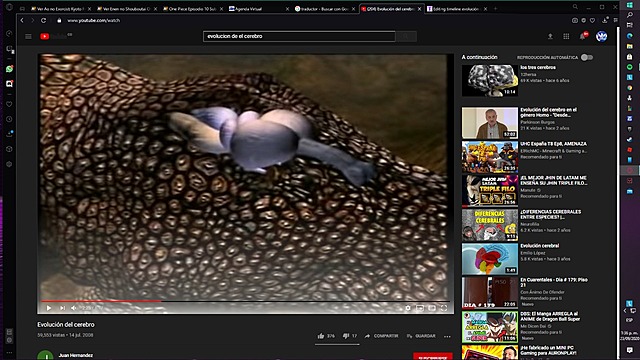Play the video with the play button
Image resolution: width=640 pixels, height=360 pixels.
pos(49,308)
